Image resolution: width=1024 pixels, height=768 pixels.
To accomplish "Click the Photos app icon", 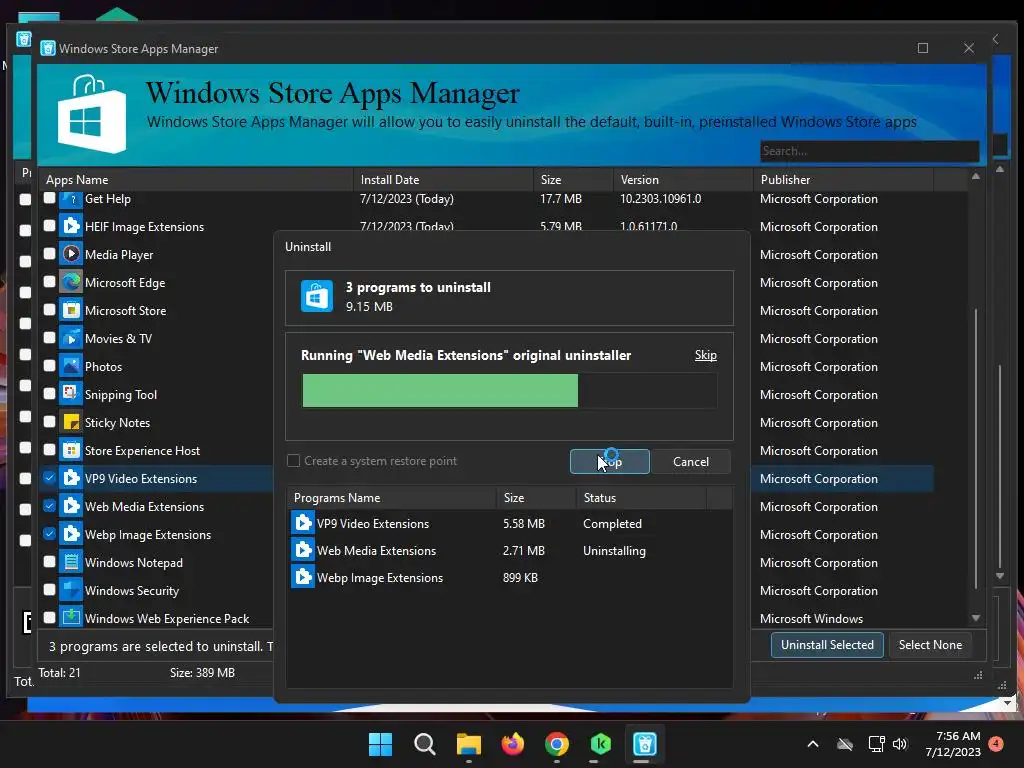I will (x=71, y=366).
